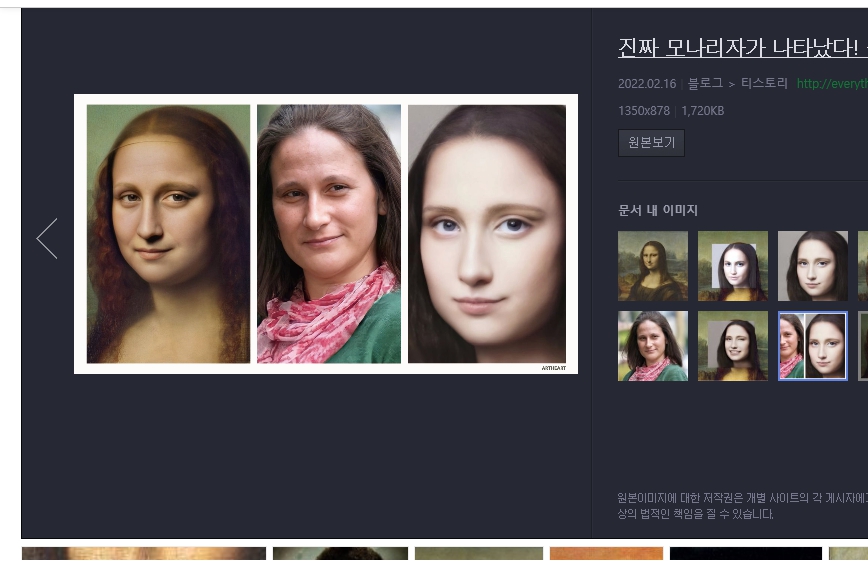Viewport: 868px width, 561px height.
Task: Open the 진짜 모나리자가 나타났다 title link
Action: tap(742, 48)
